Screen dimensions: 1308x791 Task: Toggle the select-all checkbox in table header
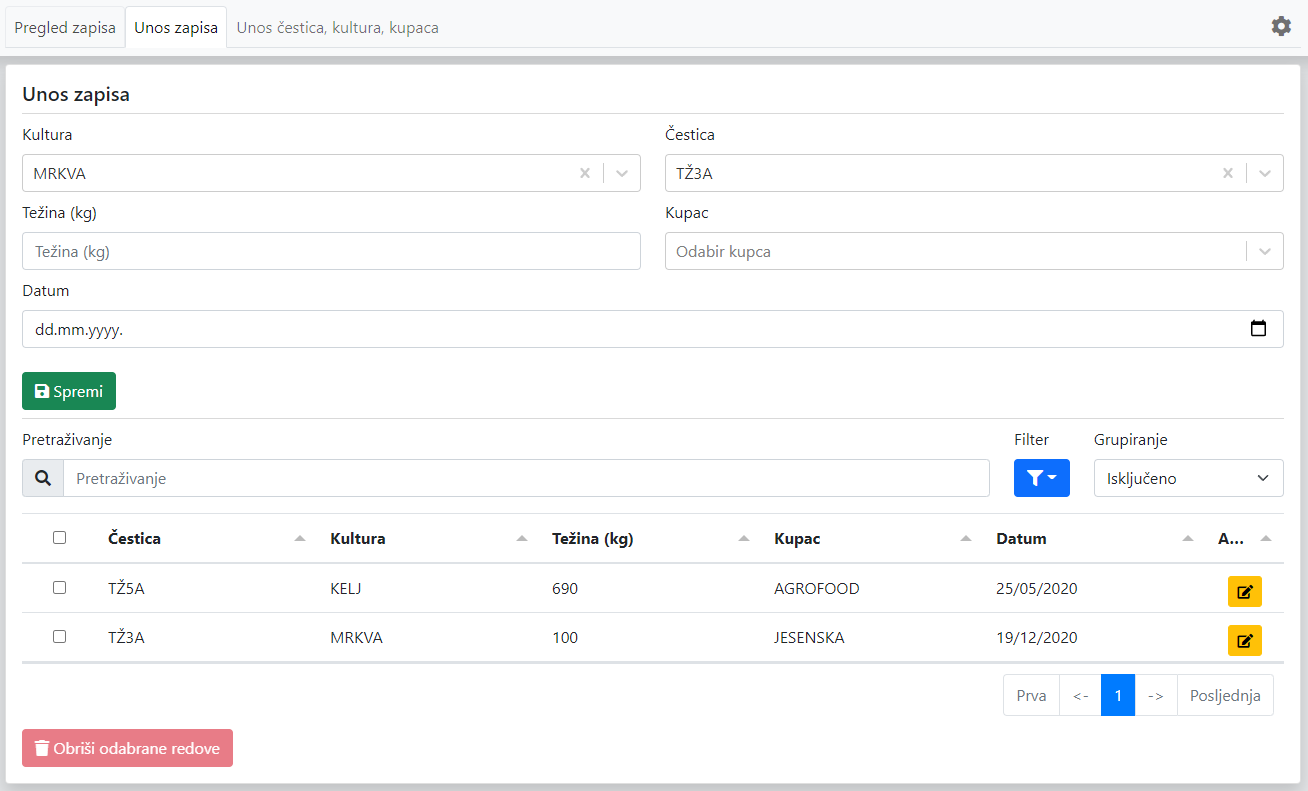tap(59, 538)
